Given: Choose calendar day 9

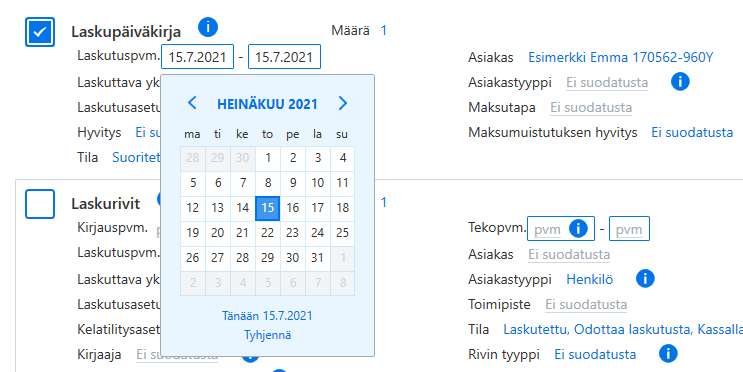Looking at the screenshot, I should click(x=293, y=183).
